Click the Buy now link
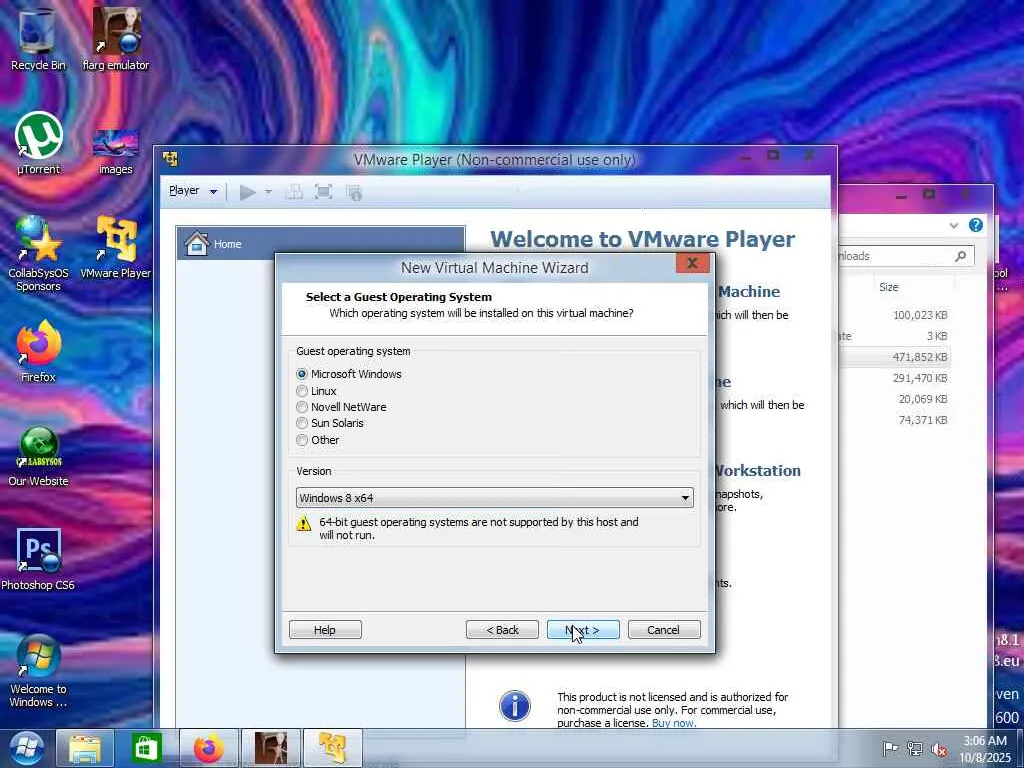Viewport: 1024px width, 768px height. pos(673,723)
